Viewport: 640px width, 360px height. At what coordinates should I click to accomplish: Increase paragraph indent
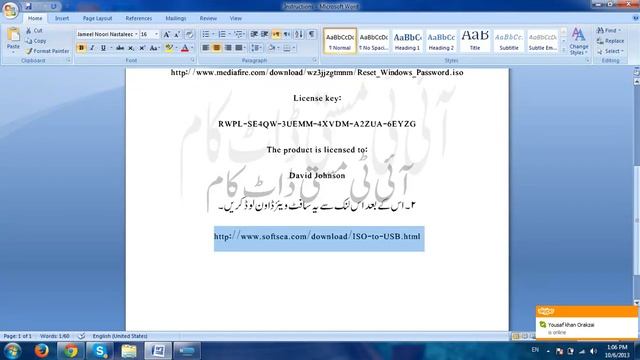pos(264,34)
